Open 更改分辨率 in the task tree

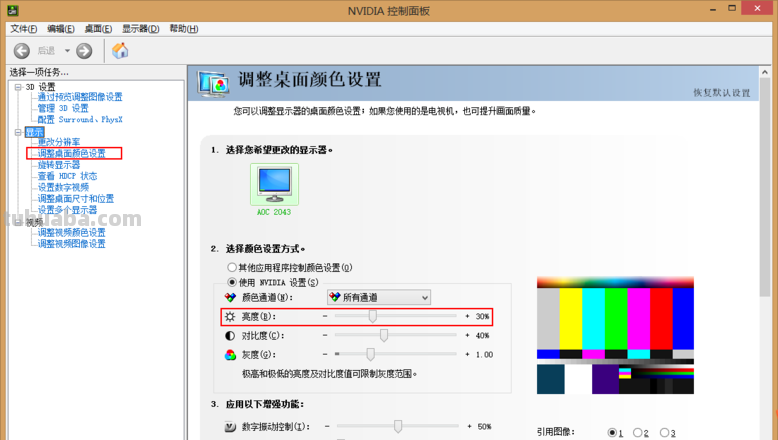click(59, 142)
